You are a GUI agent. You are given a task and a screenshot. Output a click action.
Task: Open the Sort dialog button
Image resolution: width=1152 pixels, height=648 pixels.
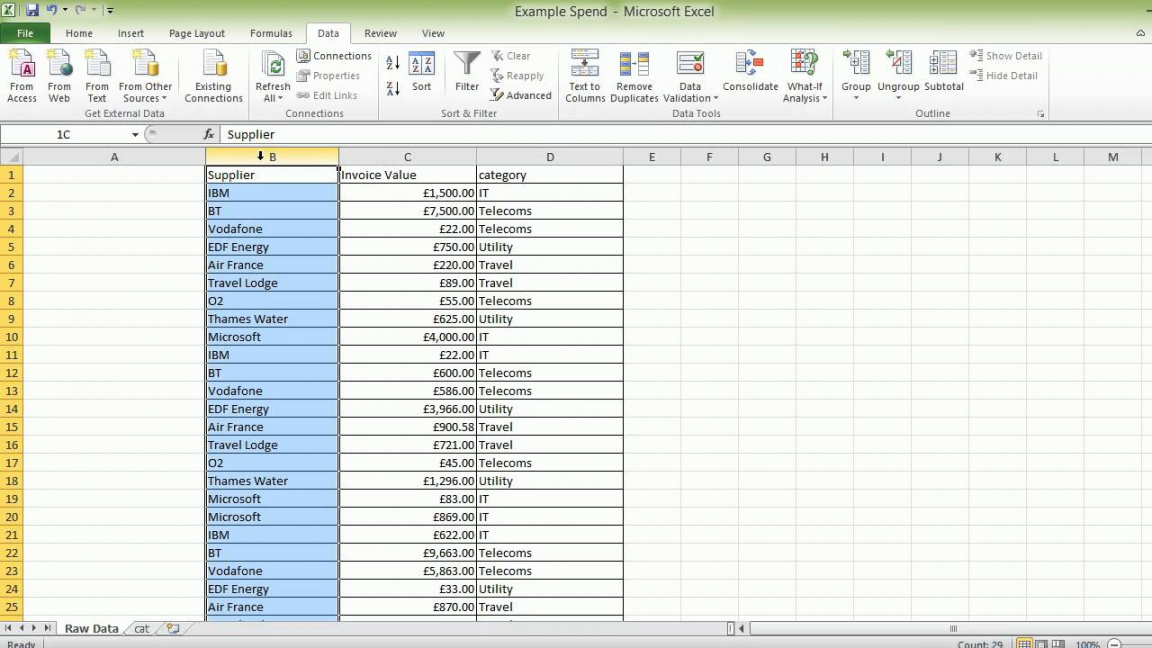[422, 72]
